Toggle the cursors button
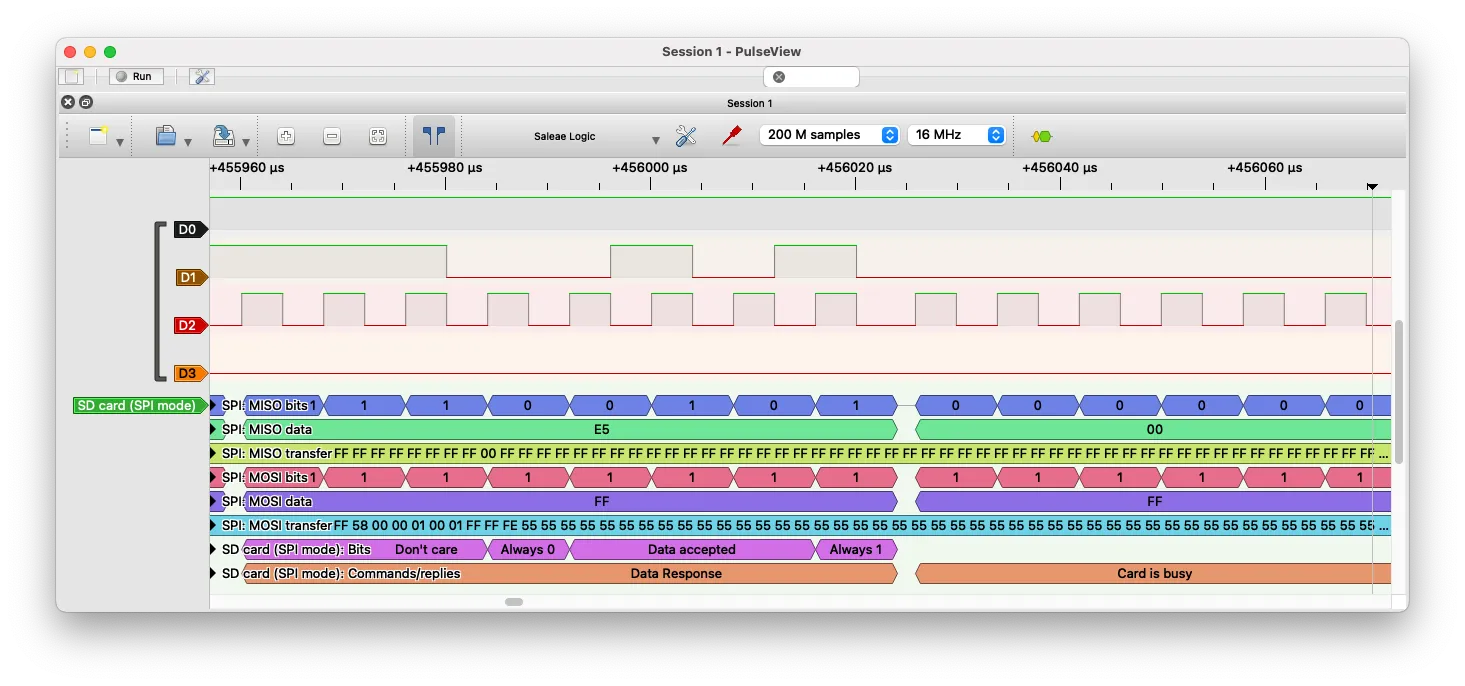 coord(434,136)
